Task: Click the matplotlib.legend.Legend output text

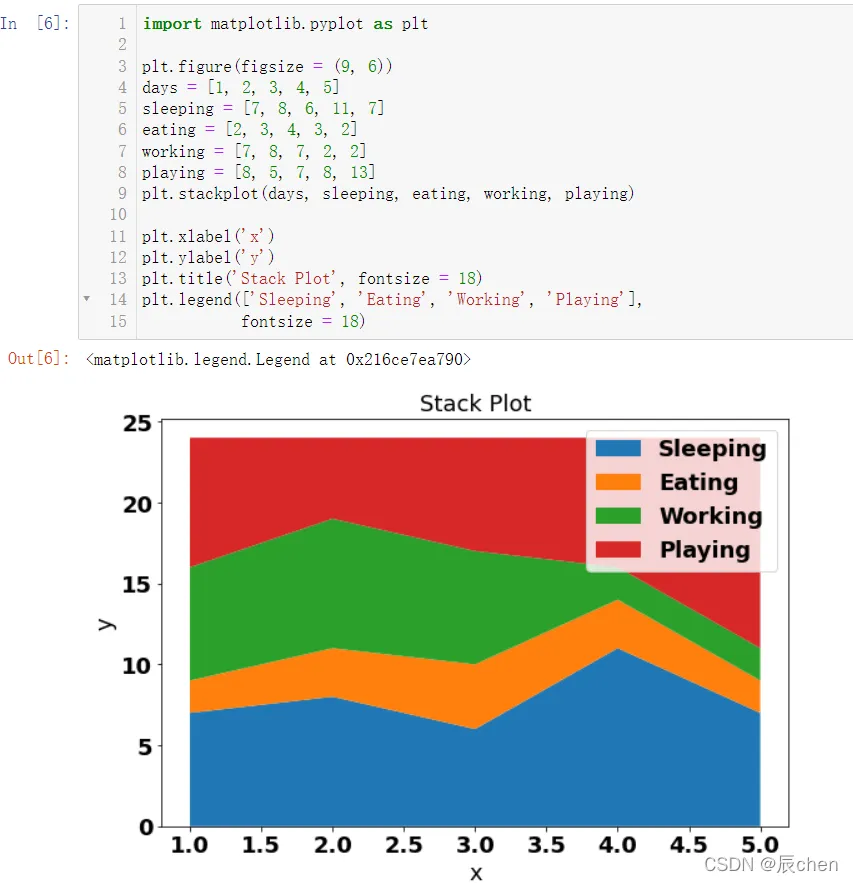Action: tap(278, 359)
